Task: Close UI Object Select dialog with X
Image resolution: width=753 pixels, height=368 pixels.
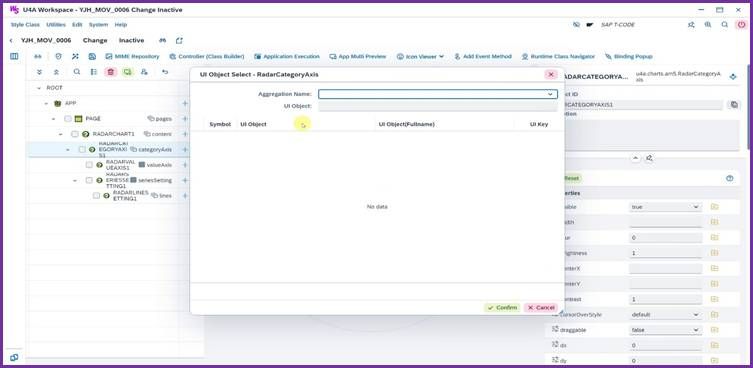Action: coord(551,74)
